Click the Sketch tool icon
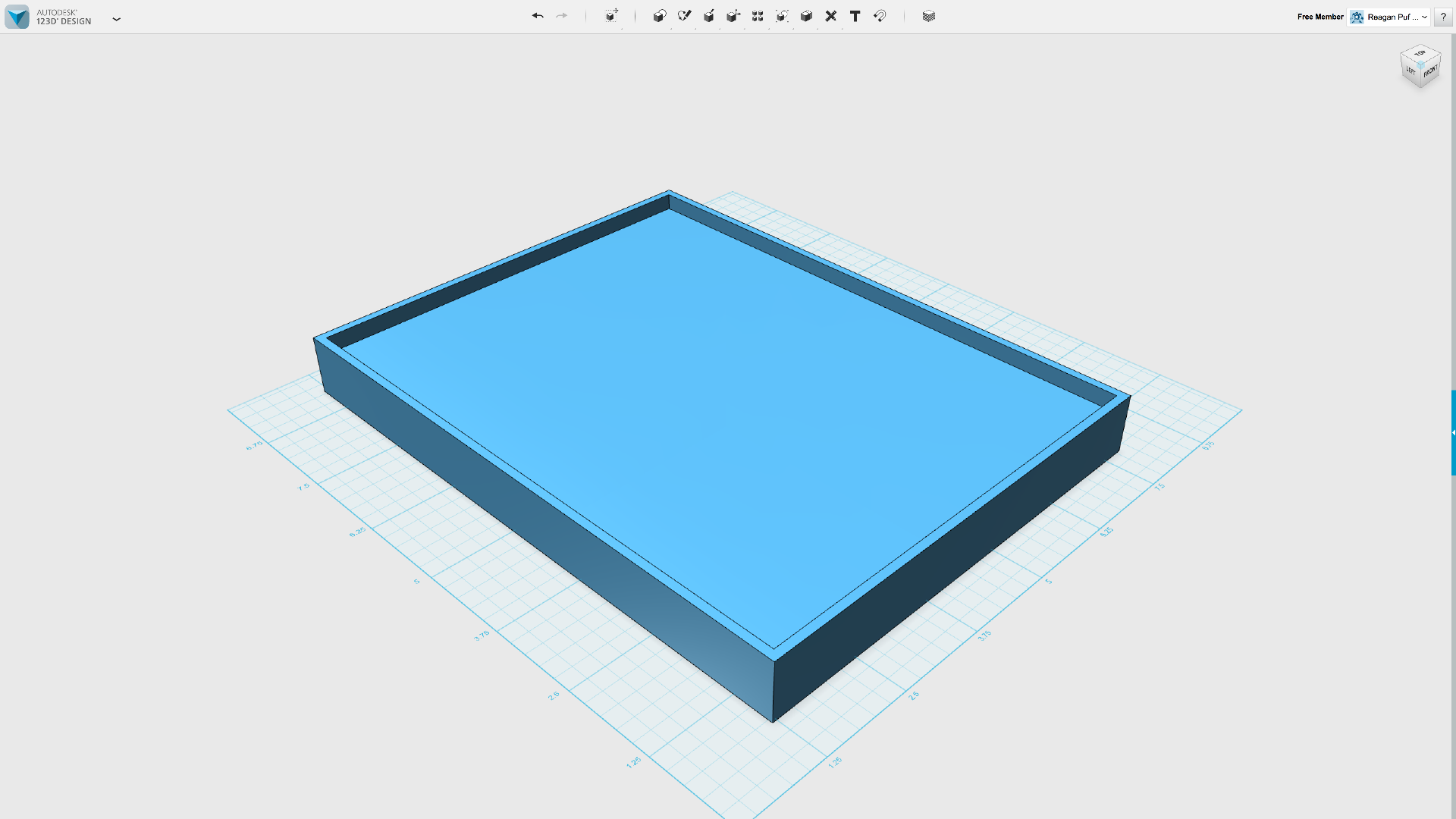The height and width of the screenshot is (819, 1456). [x=684, y=15]
